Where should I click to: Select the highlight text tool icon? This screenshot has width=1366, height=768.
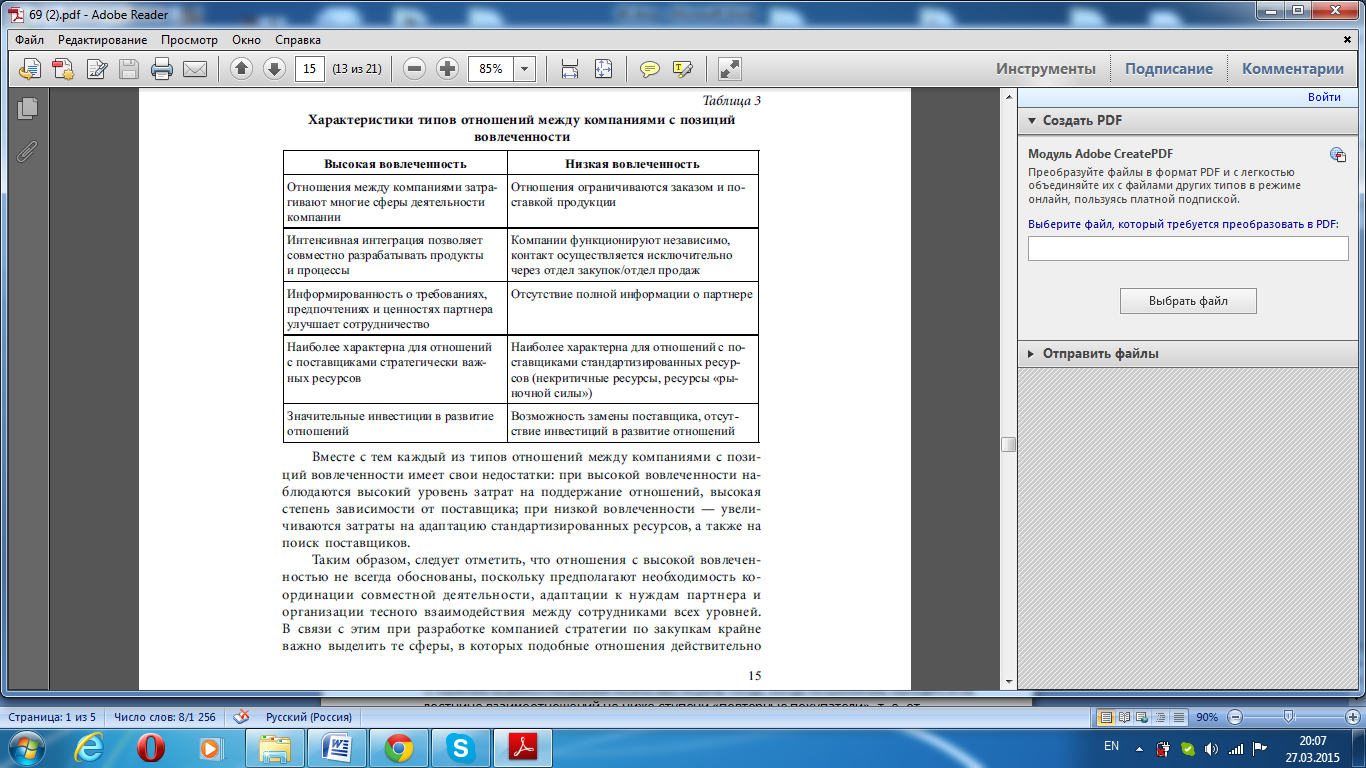coord(683,69)
